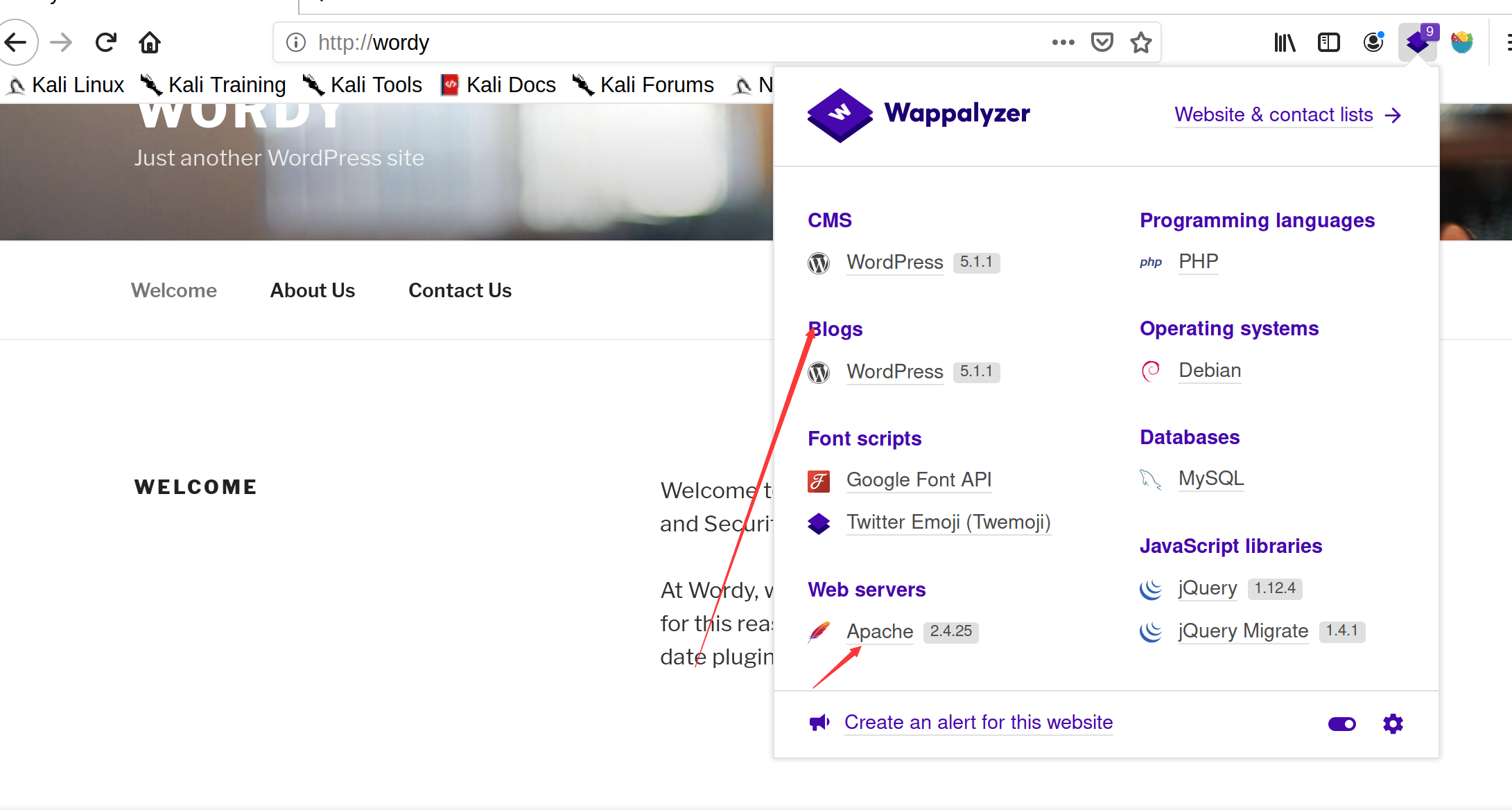
Task: Open the Firefox account icon
Action: coord(1373,43)
